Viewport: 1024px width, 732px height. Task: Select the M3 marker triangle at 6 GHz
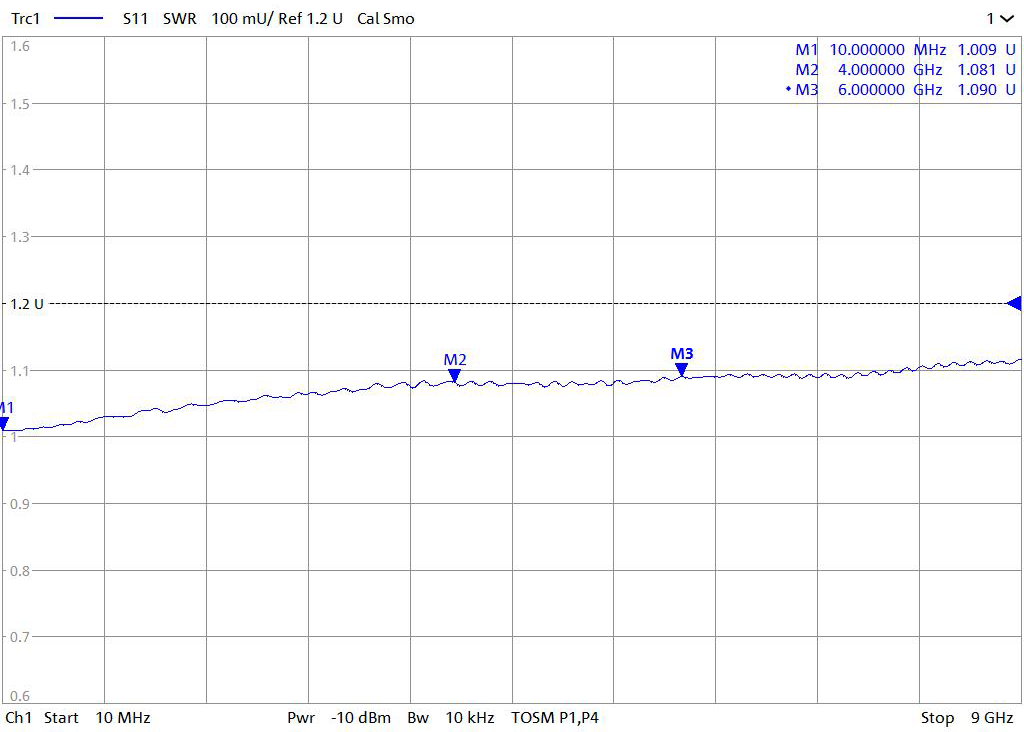point(681,370)
